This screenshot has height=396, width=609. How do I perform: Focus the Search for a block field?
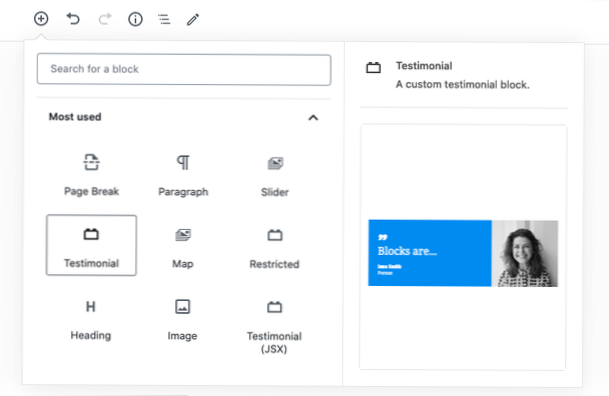[x=184, y=69]
